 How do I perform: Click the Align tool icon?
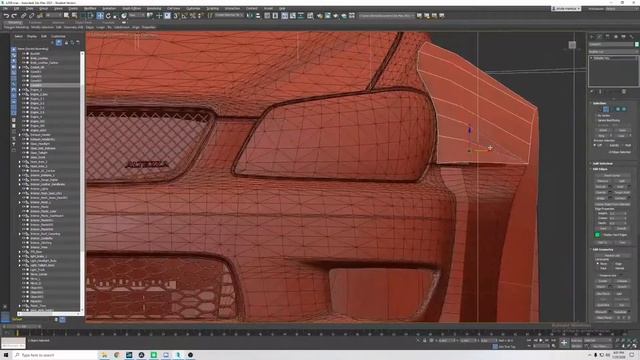258,16
